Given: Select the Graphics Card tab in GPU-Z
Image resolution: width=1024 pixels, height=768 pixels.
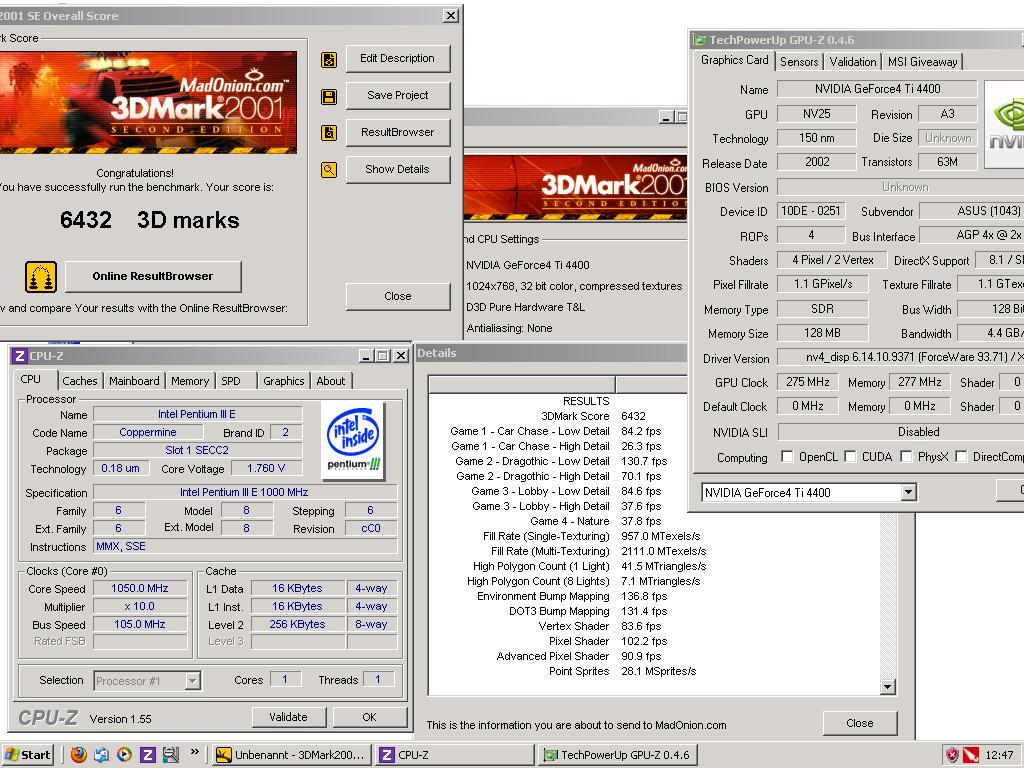Looking at the screenshot, I should 734,60.
